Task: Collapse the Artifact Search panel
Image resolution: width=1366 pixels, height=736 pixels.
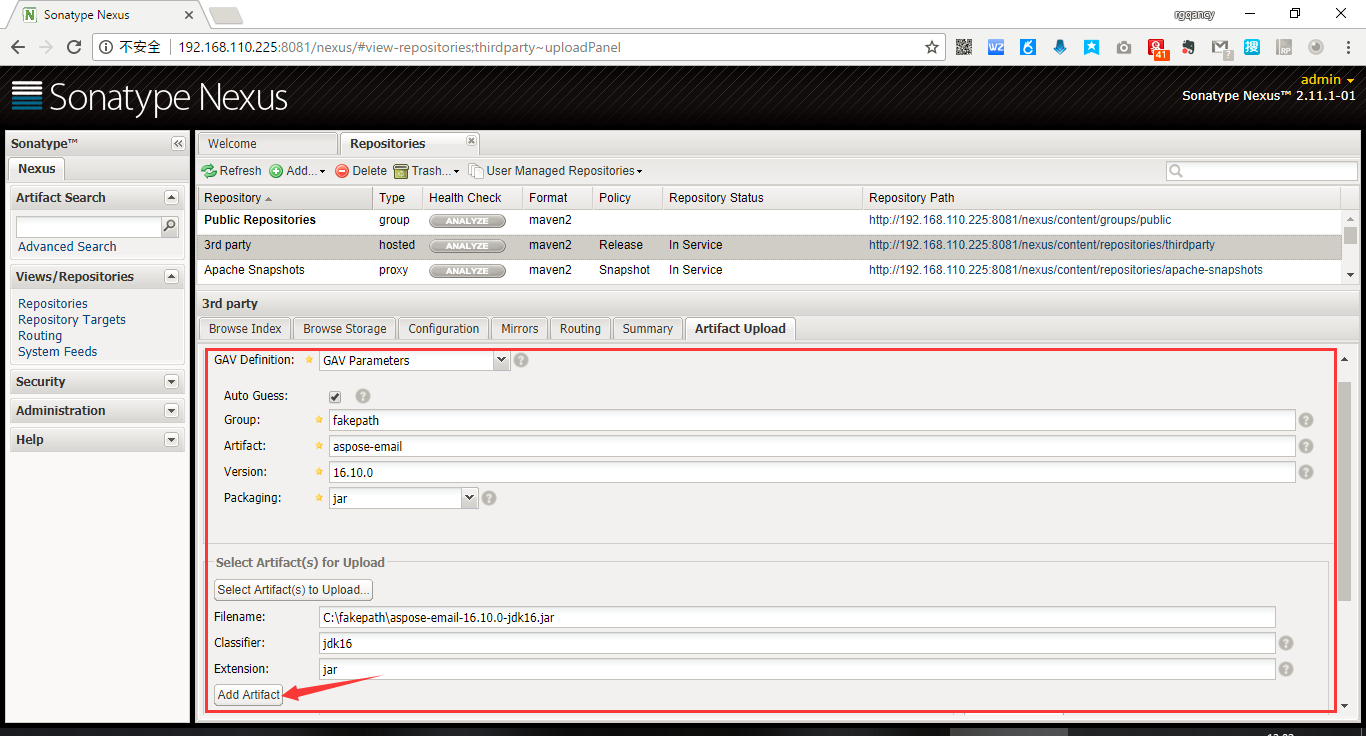Action: (171, 198)
